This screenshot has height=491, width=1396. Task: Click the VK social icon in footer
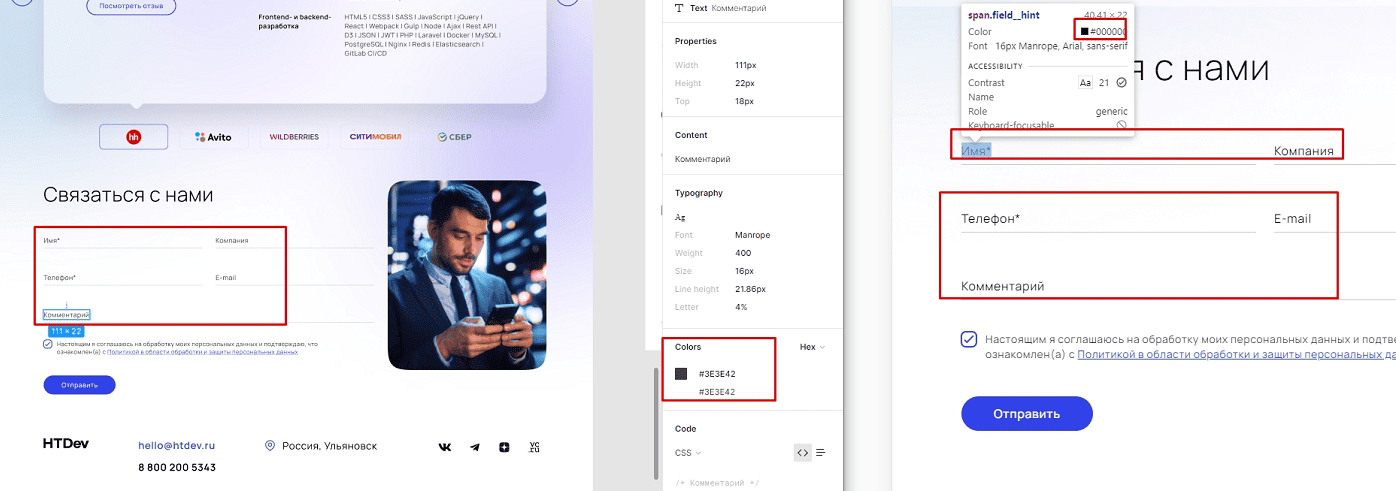click(x=445, y=447)
